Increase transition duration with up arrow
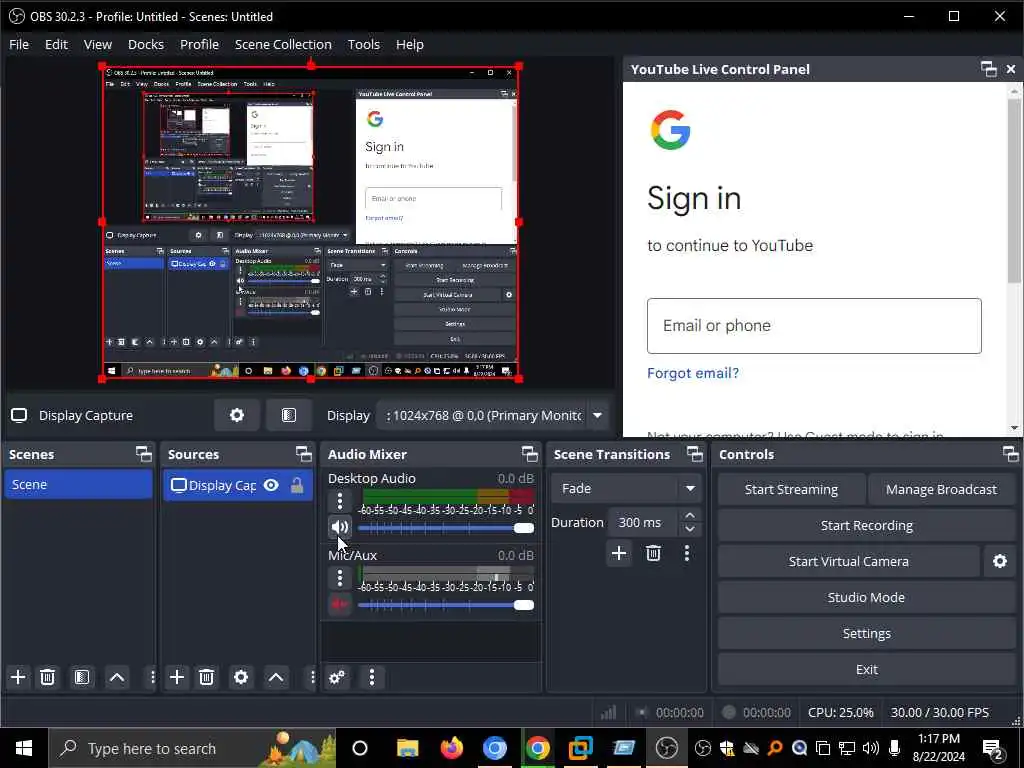The height and width of the screenshot is (768, 1024). (690, 515)
